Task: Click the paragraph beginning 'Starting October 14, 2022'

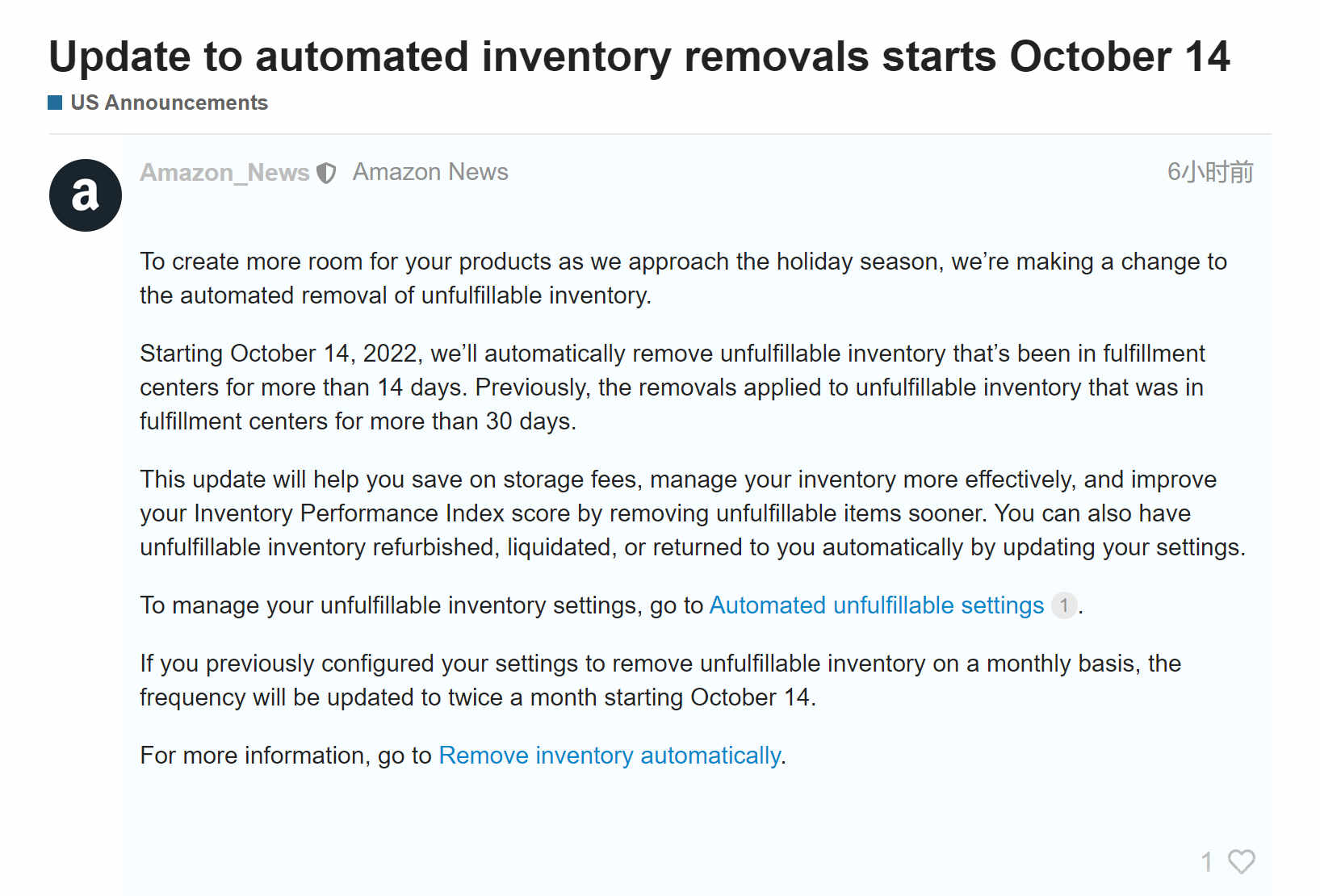Action: [673, 387]
